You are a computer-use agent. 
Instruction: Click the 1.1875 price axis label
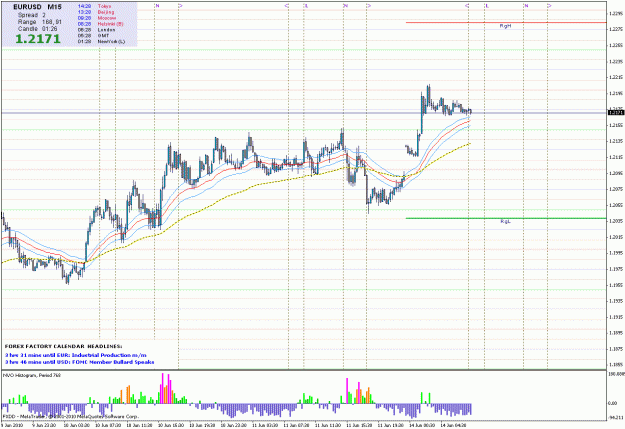616,349
